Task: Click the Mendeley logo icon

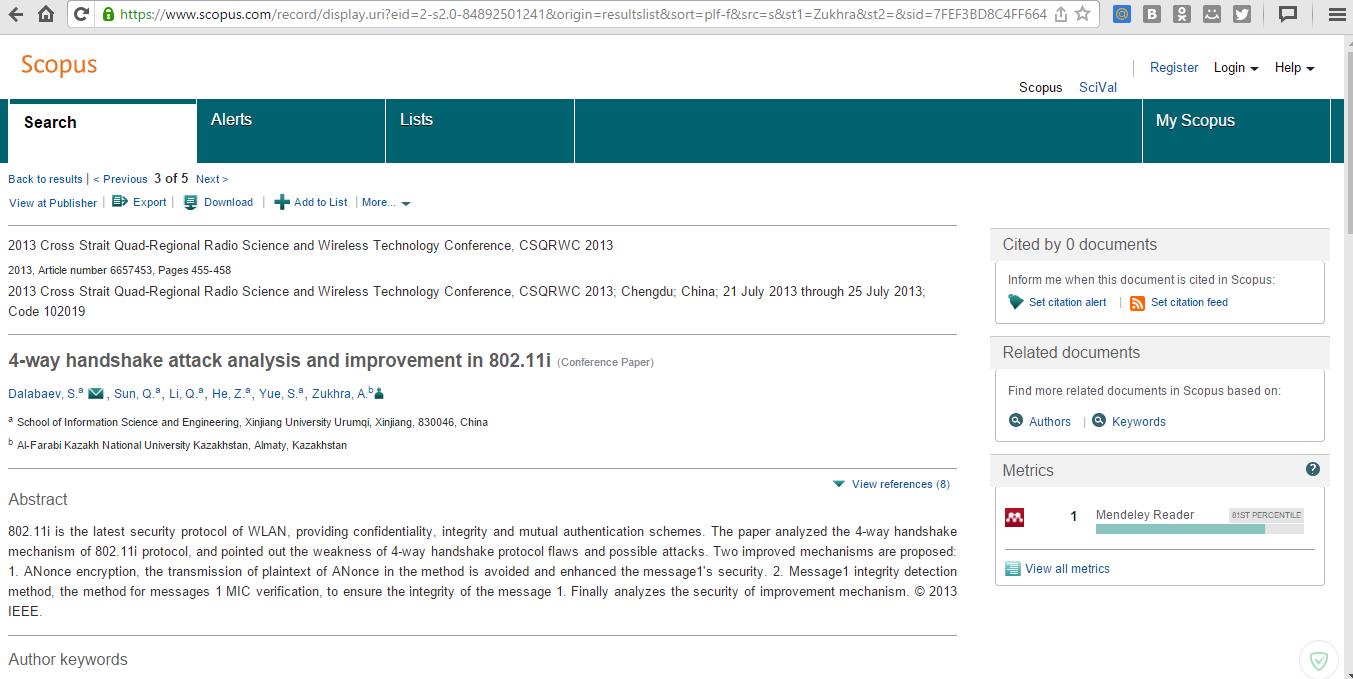Action: pos(1014,517)
